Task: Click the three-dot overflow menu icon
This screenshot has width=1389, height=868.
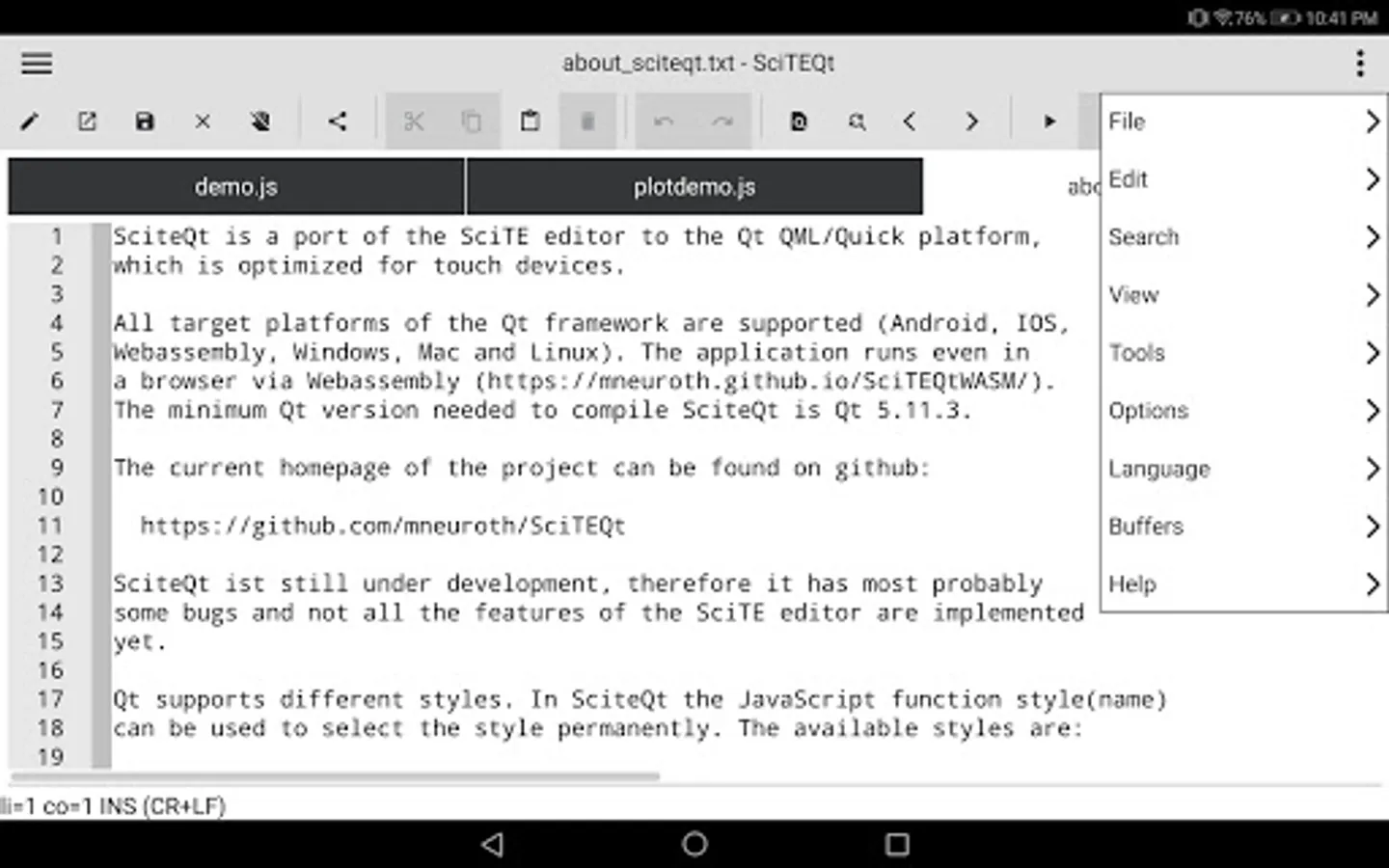Action: pyautogui.click(x=1360, y=64)
